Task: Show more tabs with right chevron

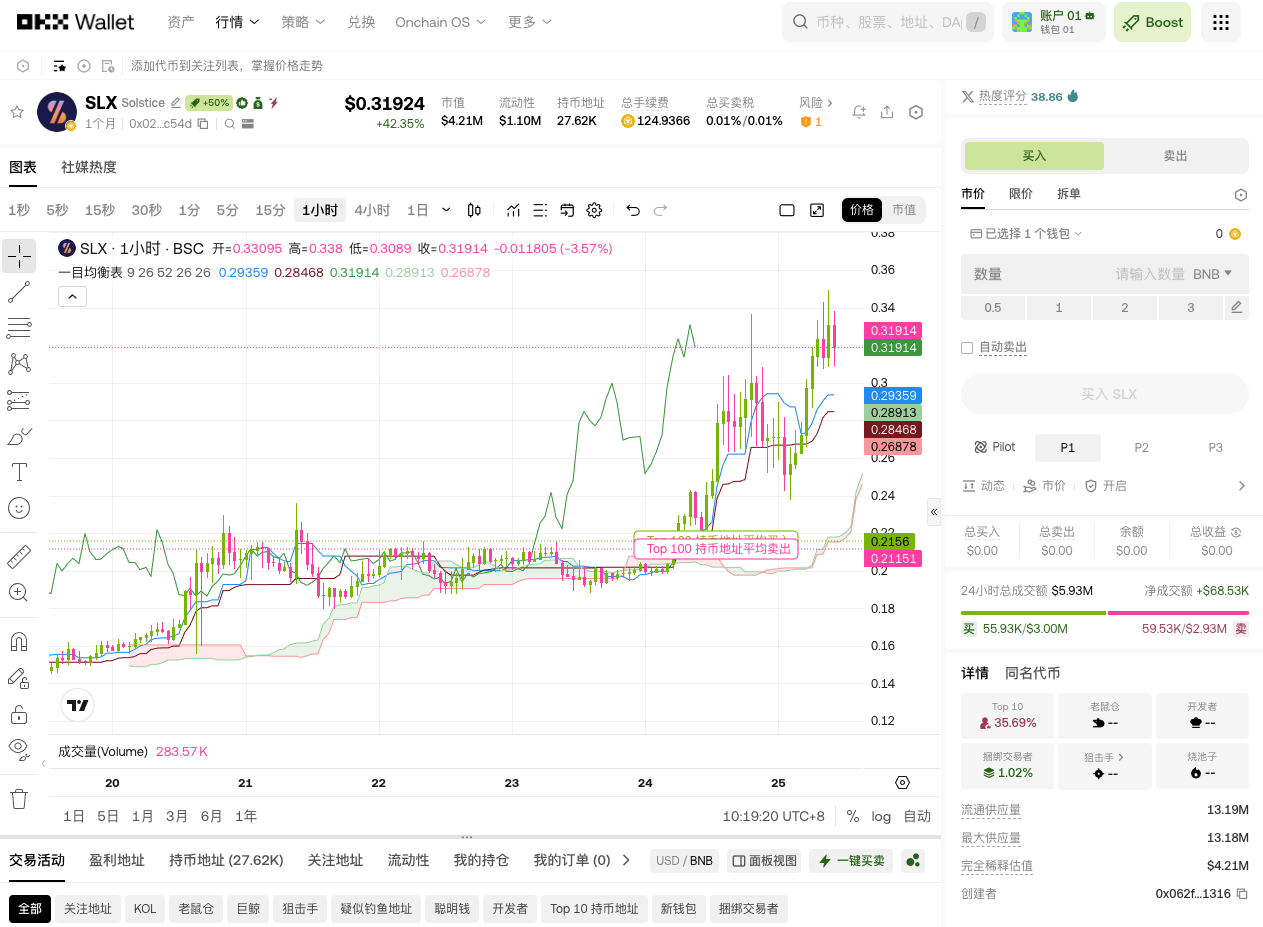Action: point(627,860)
